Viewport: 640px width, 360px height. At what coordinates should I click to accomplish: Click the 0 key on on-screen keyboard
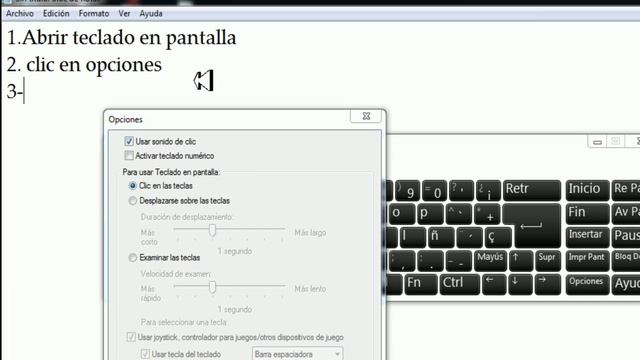(434, 190)
